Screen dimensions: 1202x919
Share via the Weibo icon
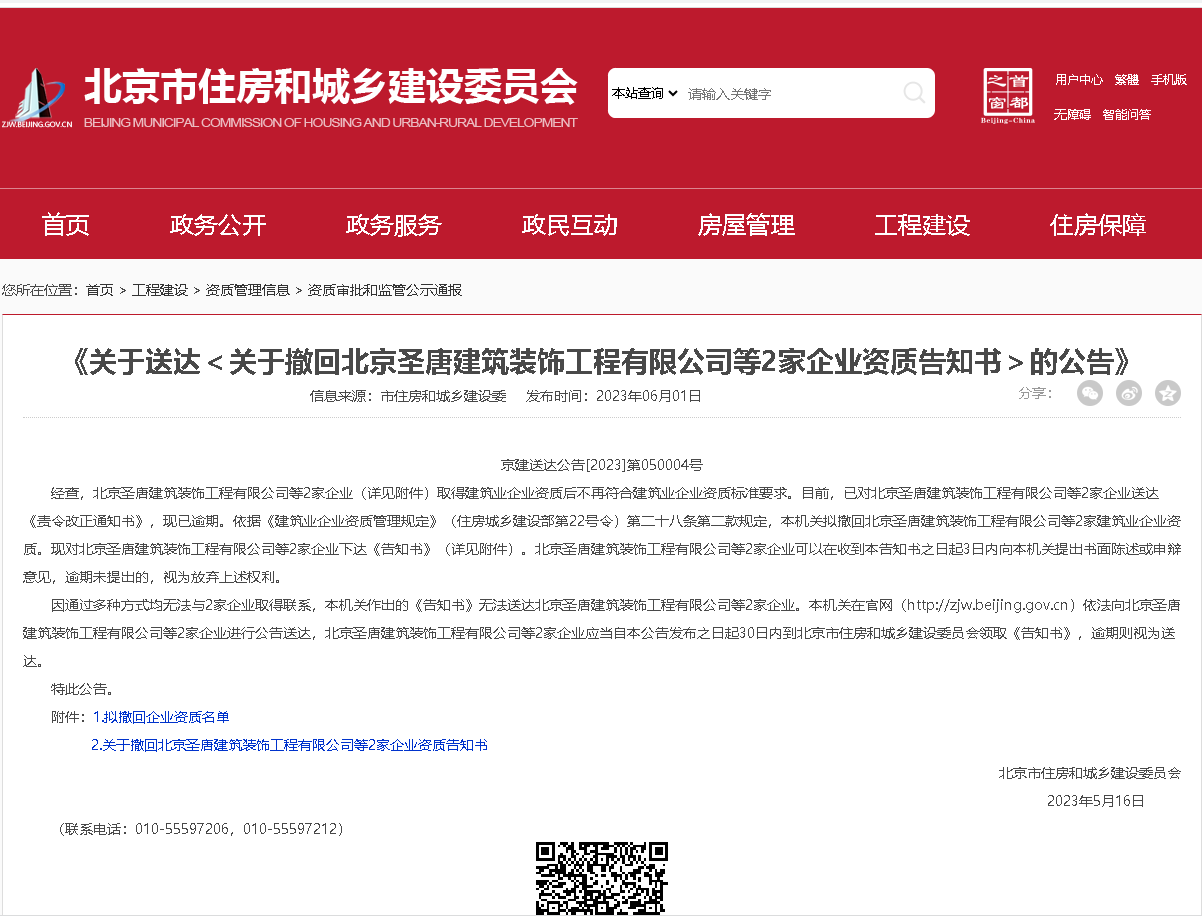[x=1129, y=393]
